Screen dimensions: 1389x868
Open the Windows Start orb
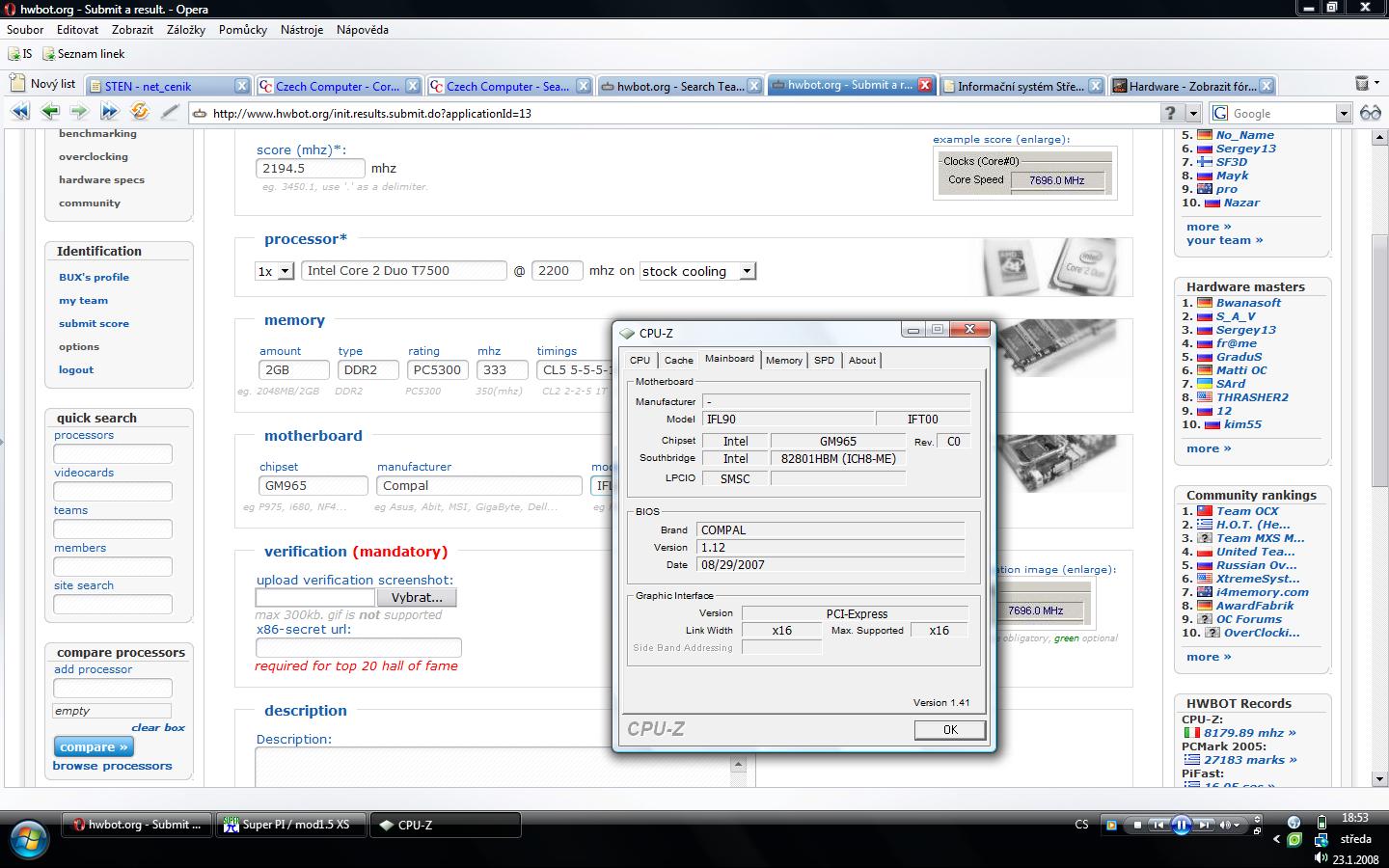point(28,838)
